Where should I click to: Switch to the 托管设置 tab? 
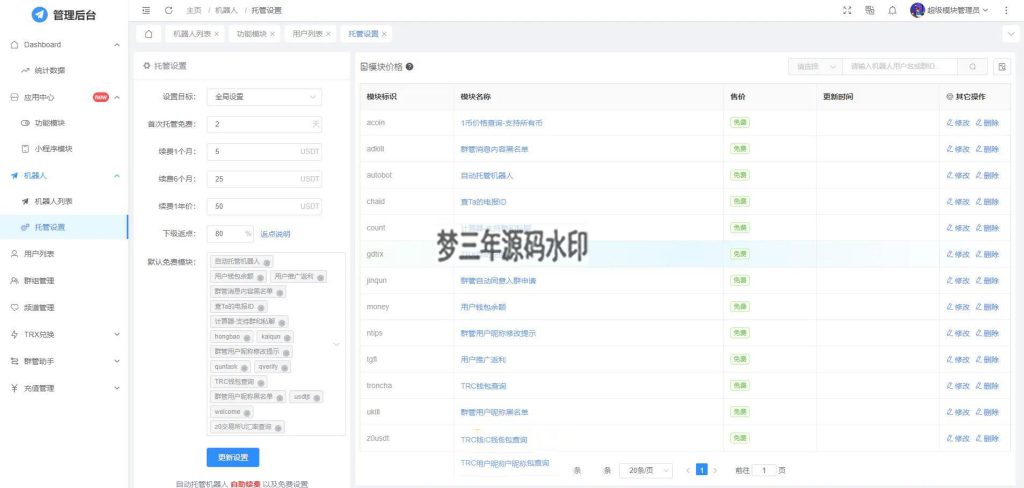[364, 34]
